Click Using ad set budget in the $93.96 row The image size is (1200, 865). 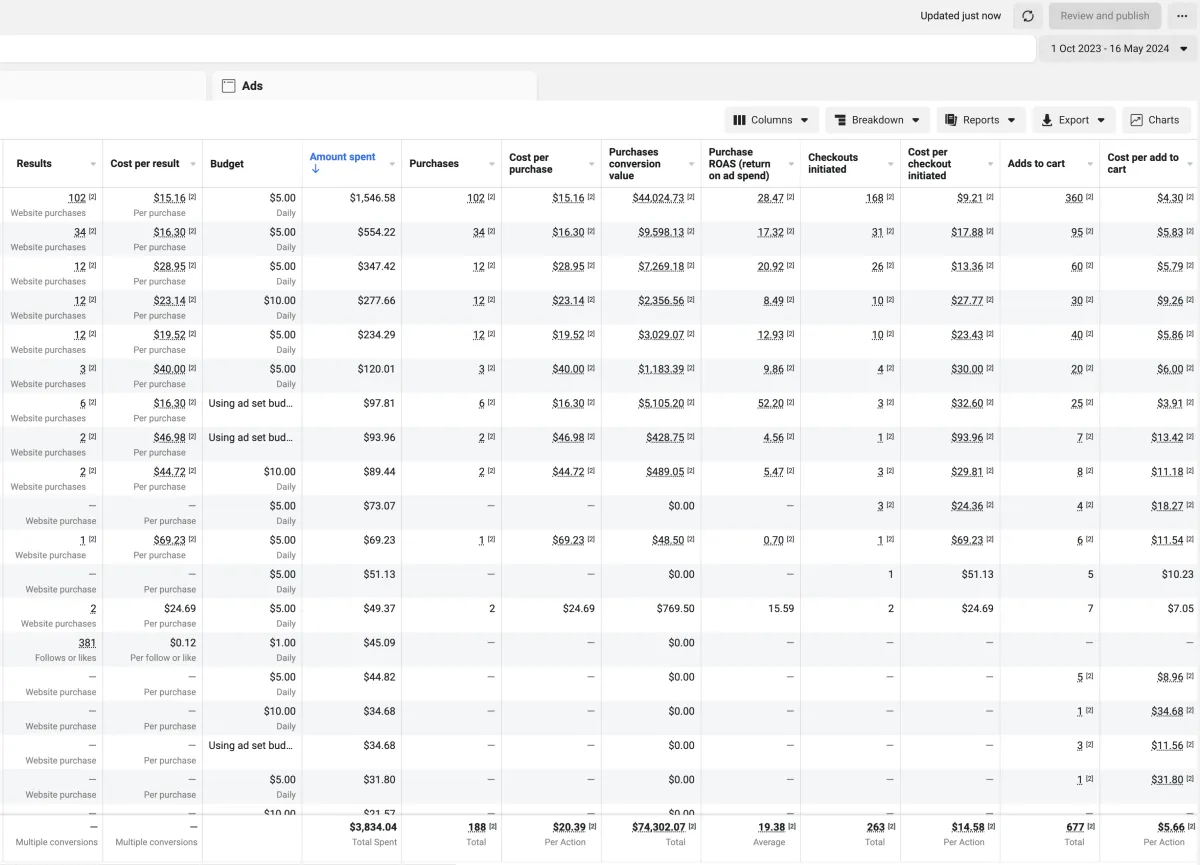(x=251, y=438)
